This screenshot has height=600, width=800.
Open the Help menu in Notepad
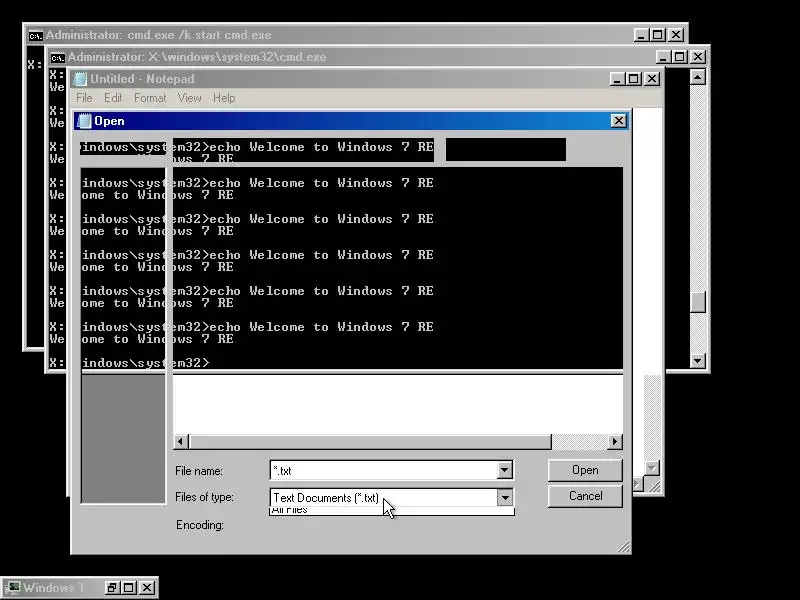pyautogui.click(x=224, y=98)
